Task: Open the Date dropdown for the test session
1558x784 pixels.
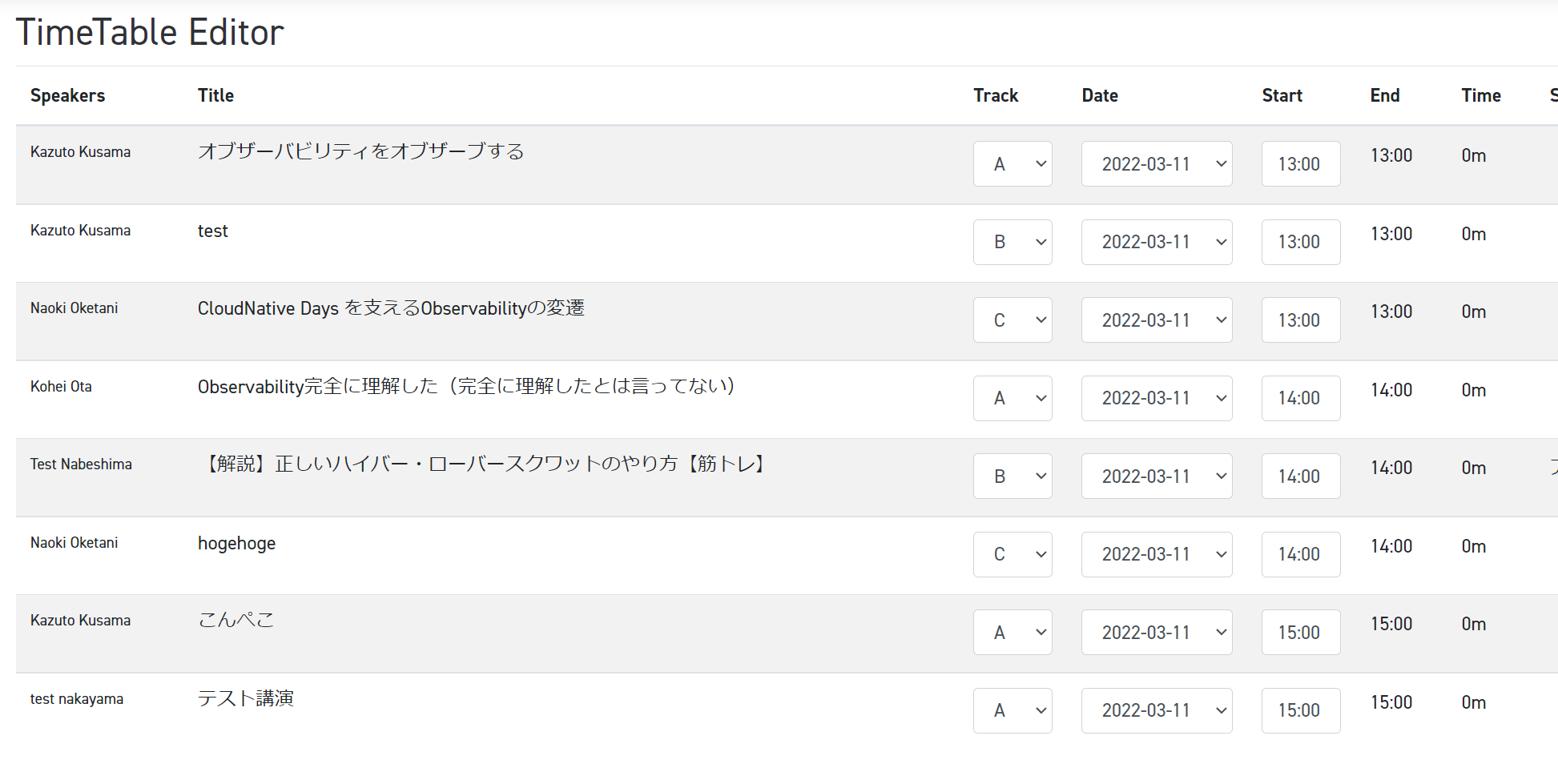Action: pos(1157,242)
